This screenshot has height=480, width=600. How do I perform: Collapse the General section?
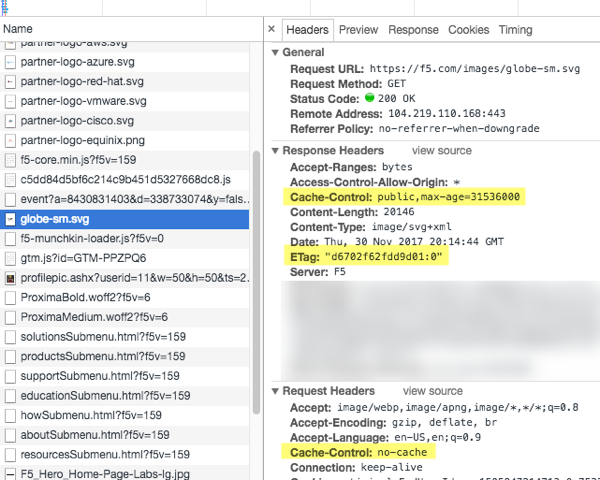click(x=275, y=52)
